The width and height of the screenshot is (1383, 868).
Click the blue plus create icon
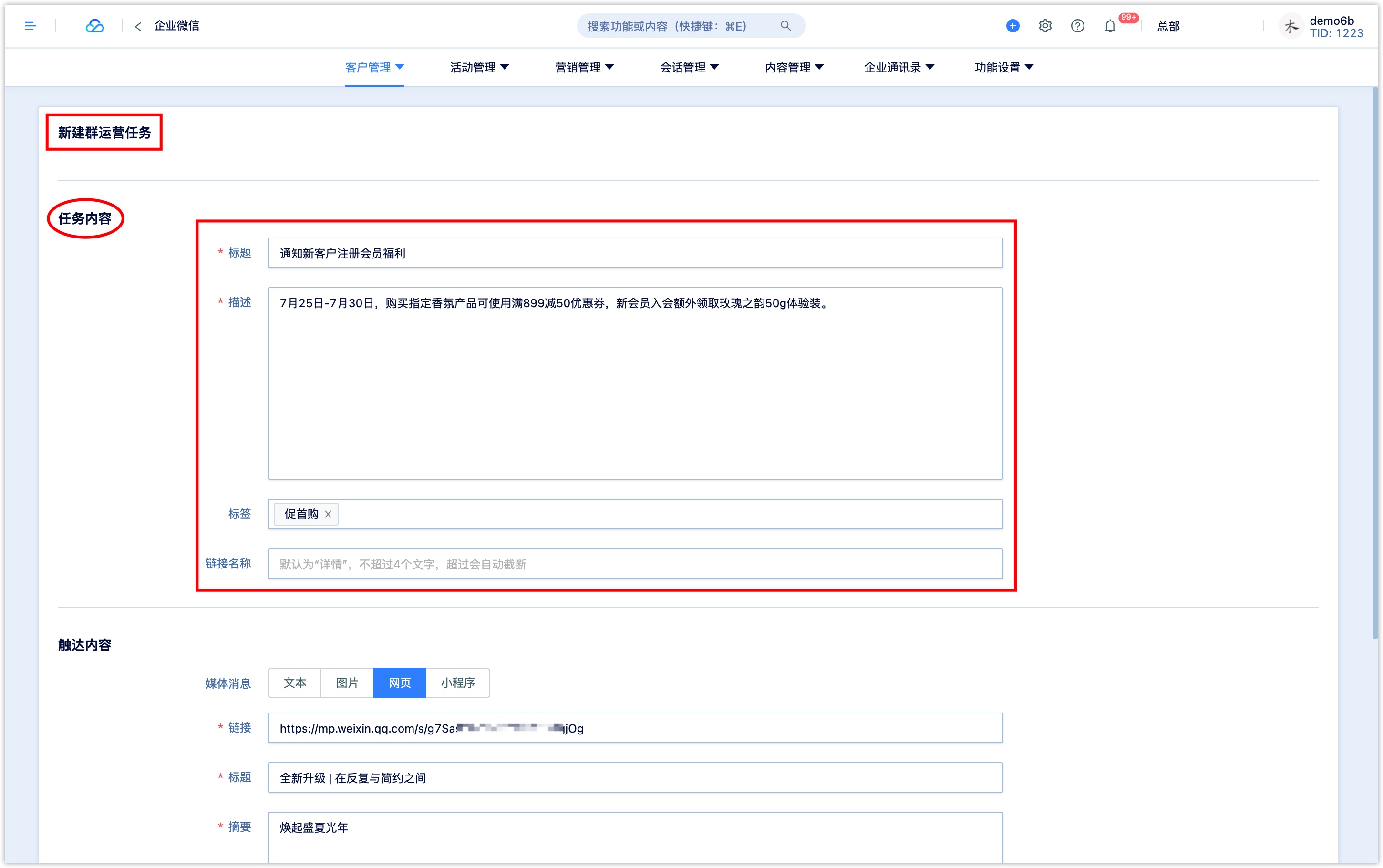(1013, 26)
